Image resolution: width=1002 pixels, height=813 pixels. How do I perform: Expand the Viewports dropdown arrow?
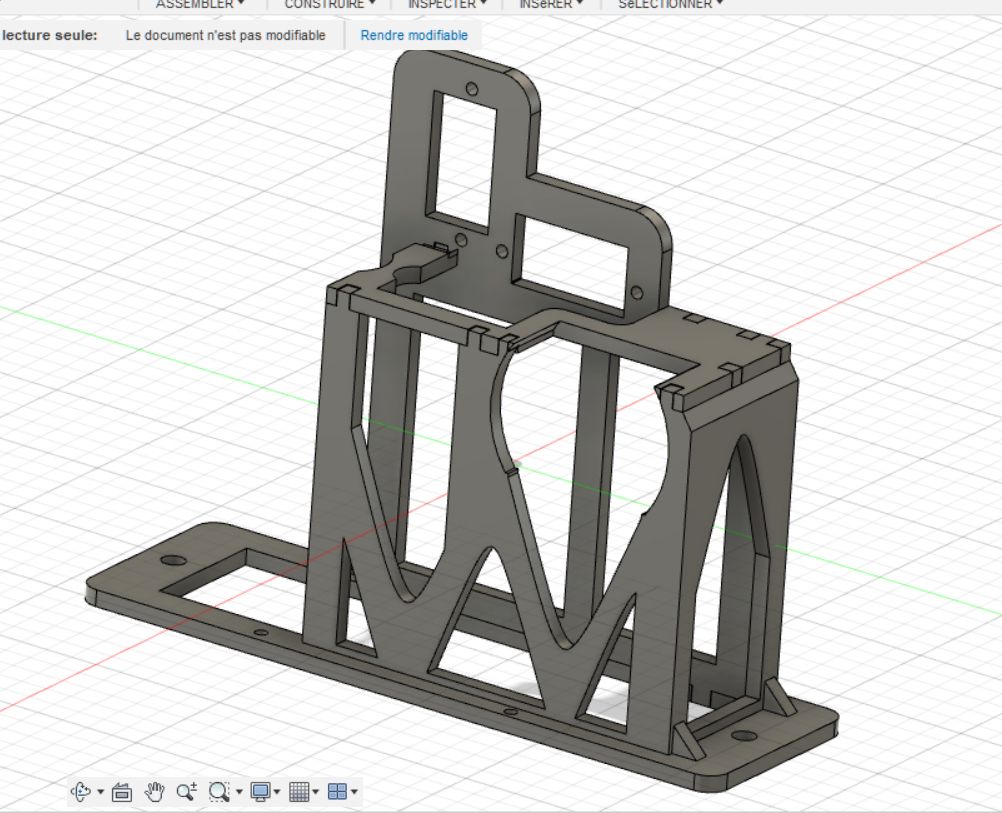[x=354, y=792]
